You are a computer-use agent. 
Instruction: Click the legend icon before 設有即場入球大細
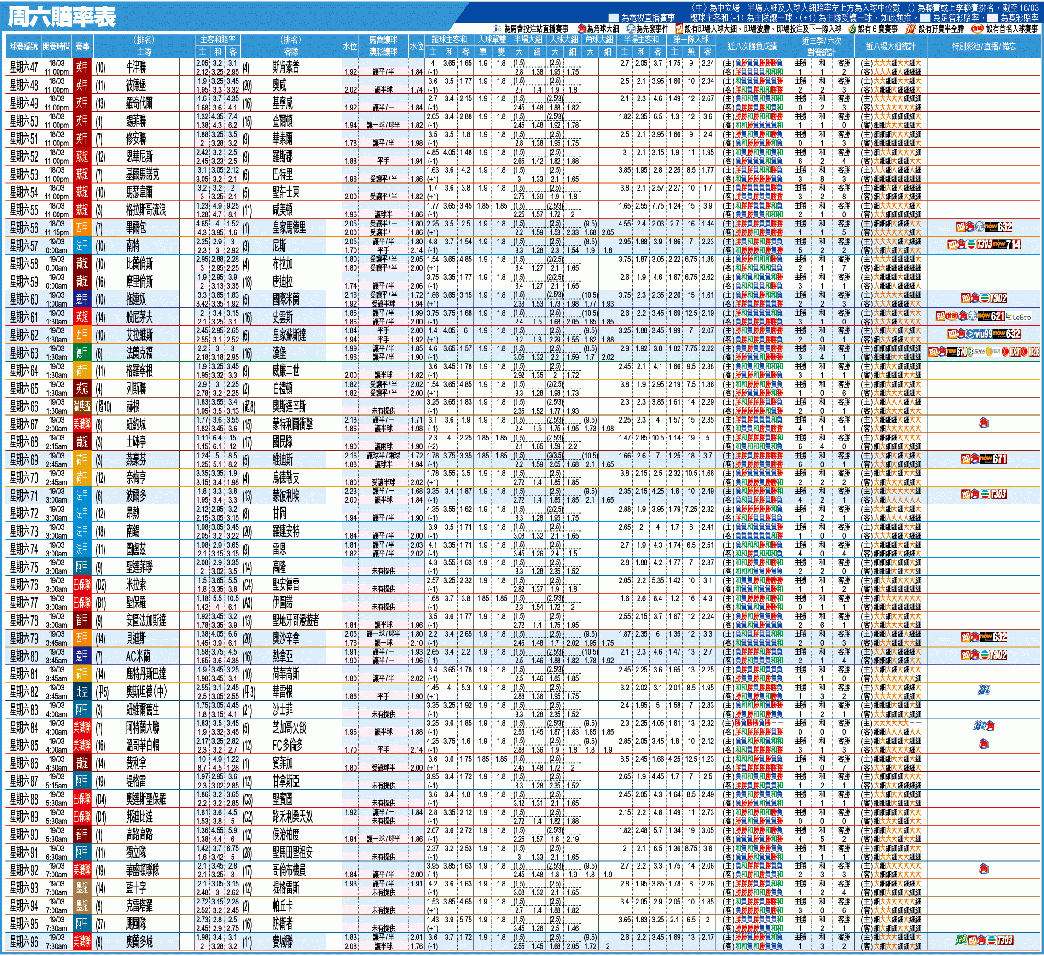pyautogui.click(x=679, y=29)
